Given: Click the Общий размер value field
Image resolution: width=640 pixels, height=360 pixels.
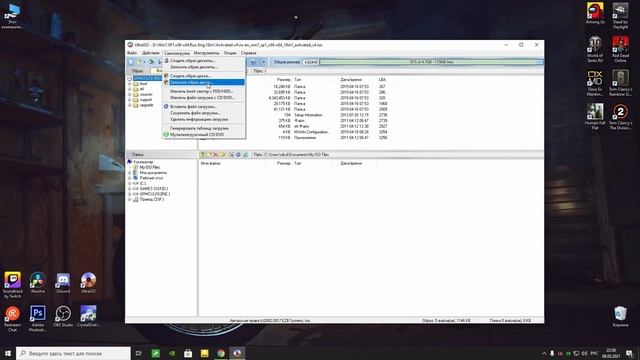Looking at the screenshot, I should pyautogui.click(x=311, y=62).
